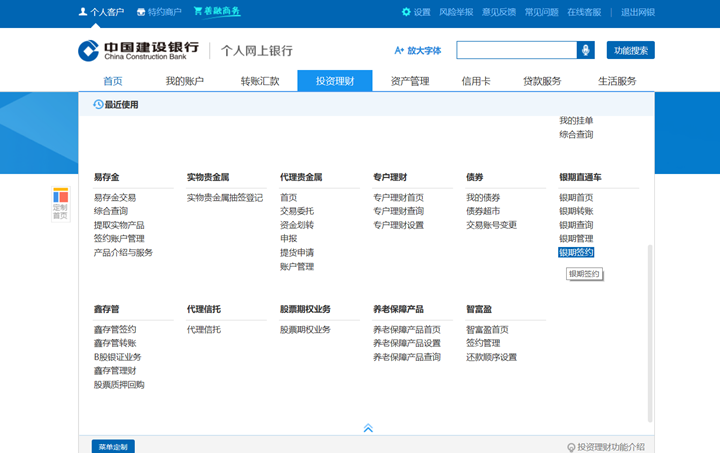Open 实物贵金属抽签登记 link
This screenshot has width=720, height=453.
pos(225,198)
